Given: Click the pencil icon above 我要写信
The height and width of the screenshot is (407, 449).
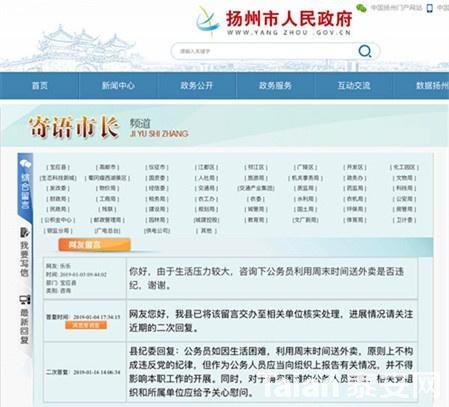Looking at the screenshot, I should click(25, 233).
